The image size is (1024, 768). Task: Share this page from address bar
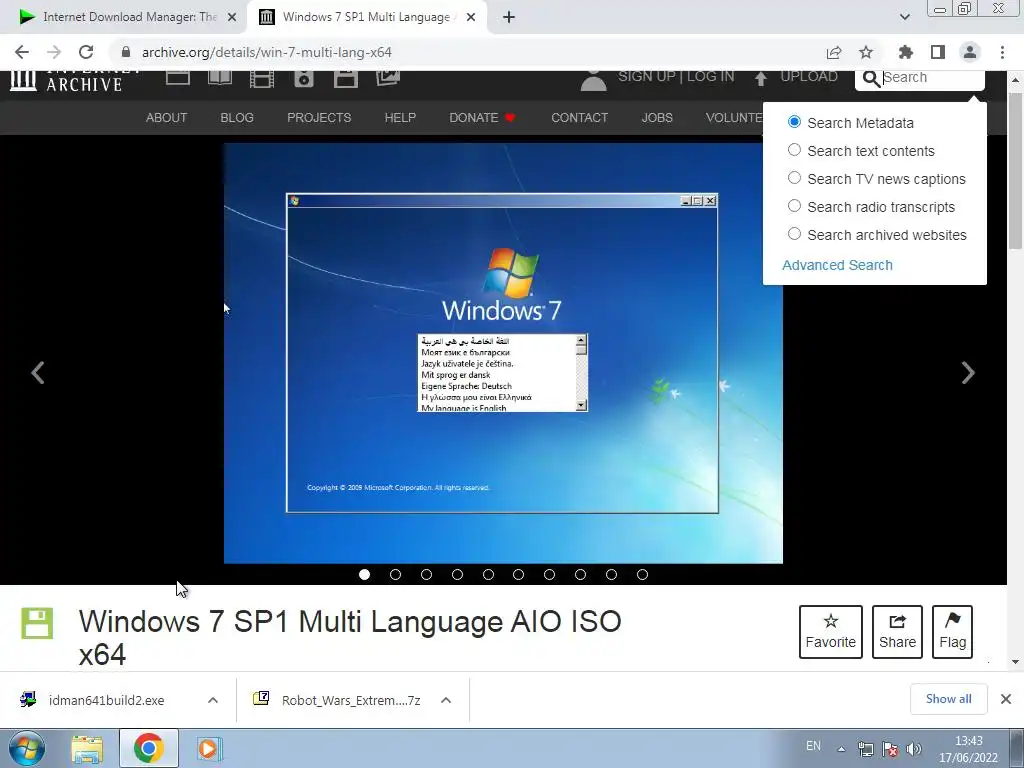(x=833, y=52)
